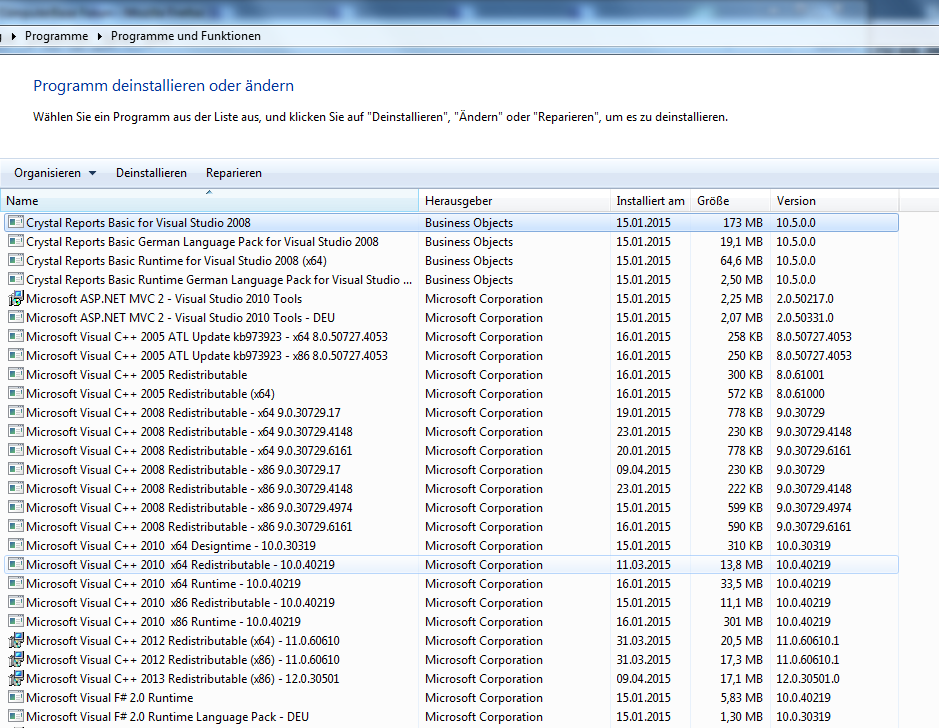939x728 pixels.
Task: Click icon of Visual C++ 2008 Redistributable x64 9.0.30729.6161
Action: coord(16,450)
